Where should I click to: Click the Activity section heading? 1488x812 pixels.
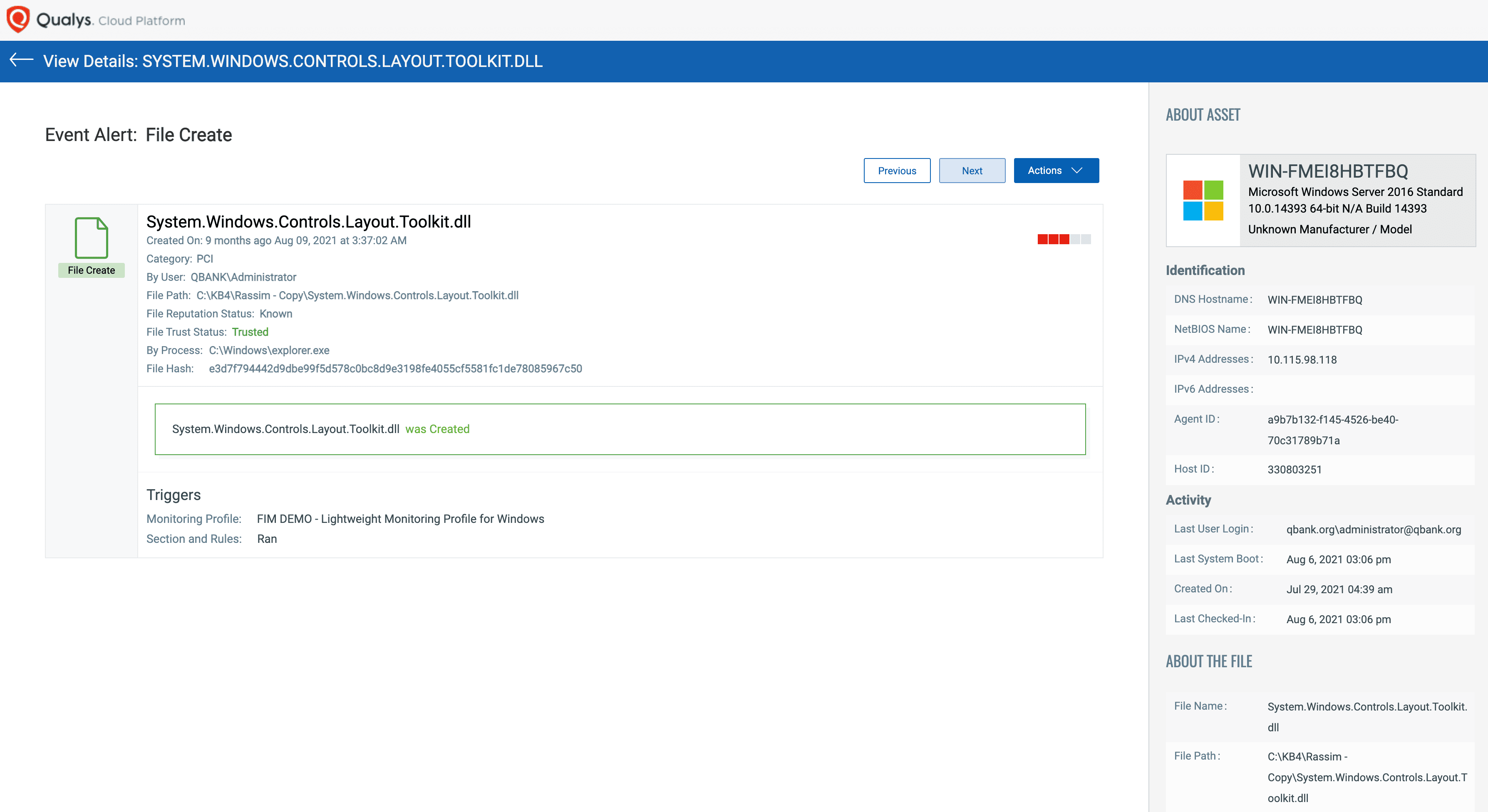1188,500
